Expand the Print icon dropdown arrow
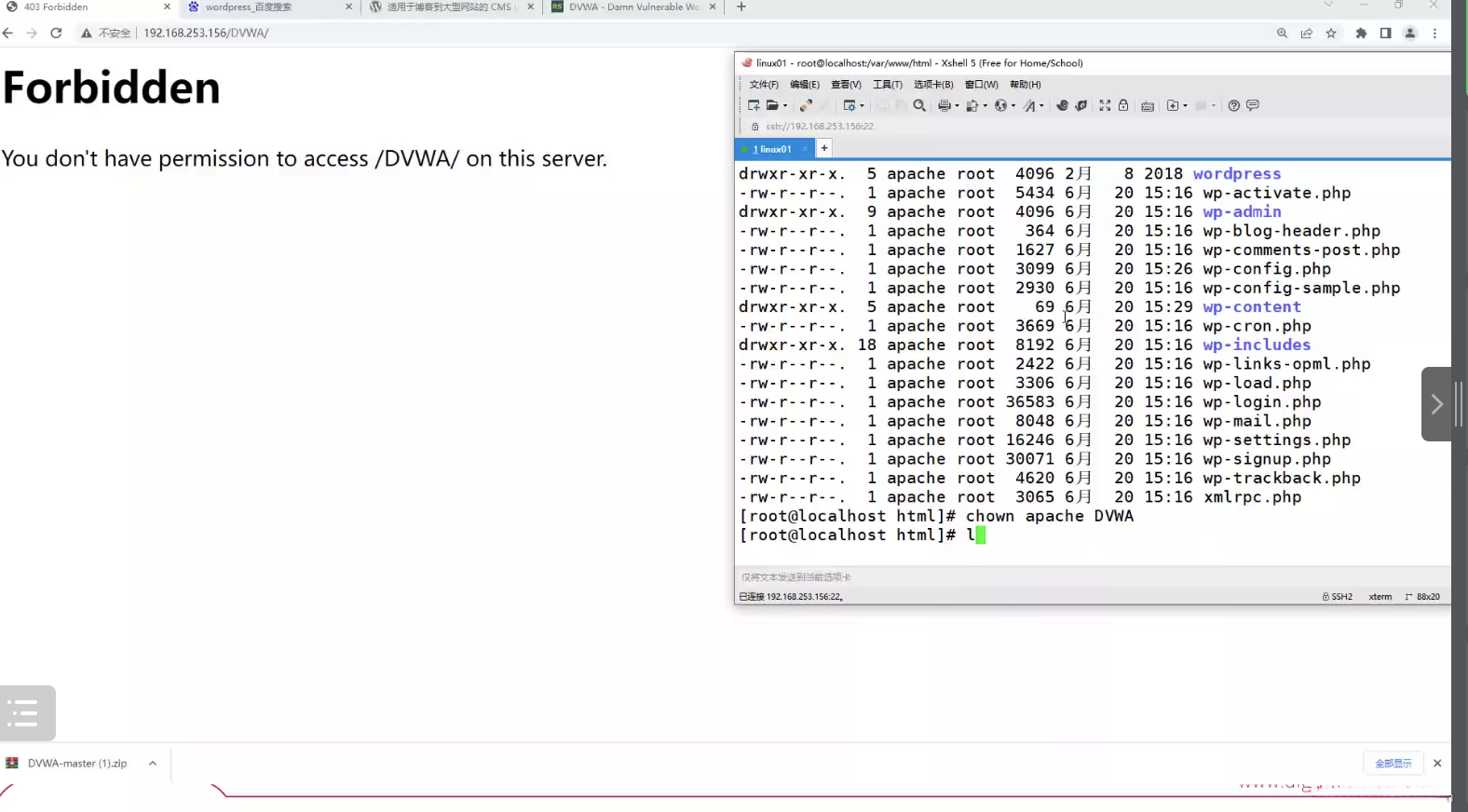 tap(957, 106)
